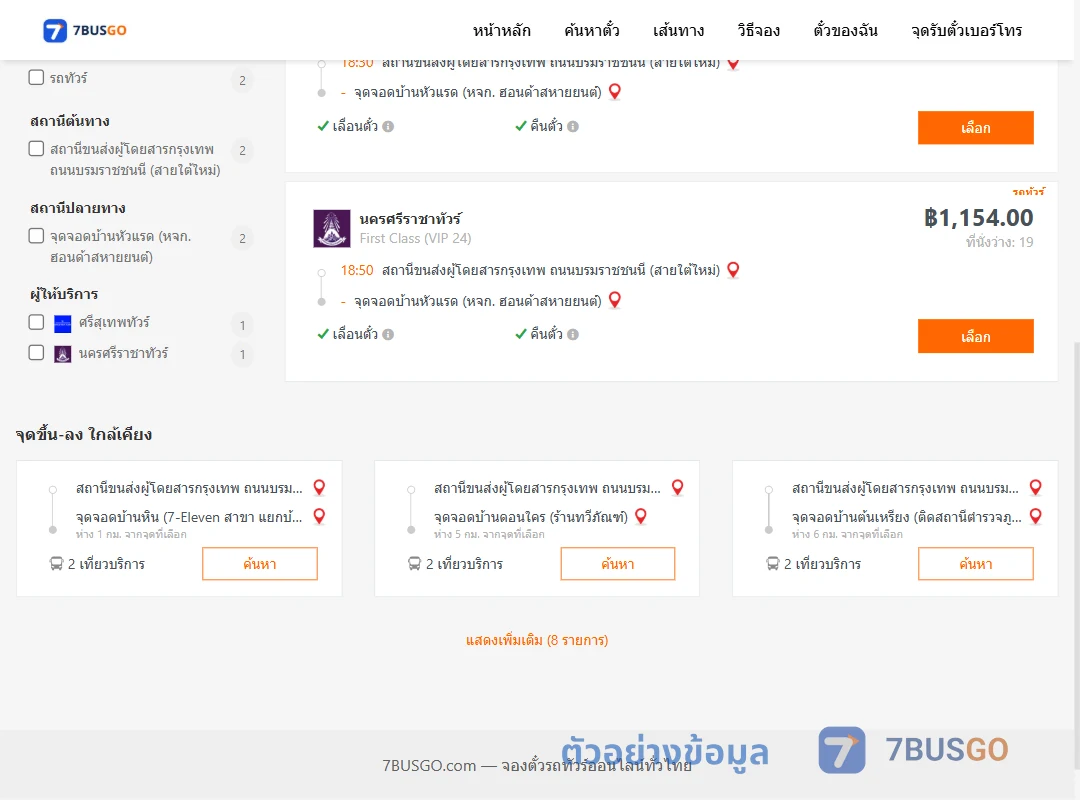Click ห่าง 6 กม. distance text
This screenshot has width=1080, height=800.
(x=847, y=534)
